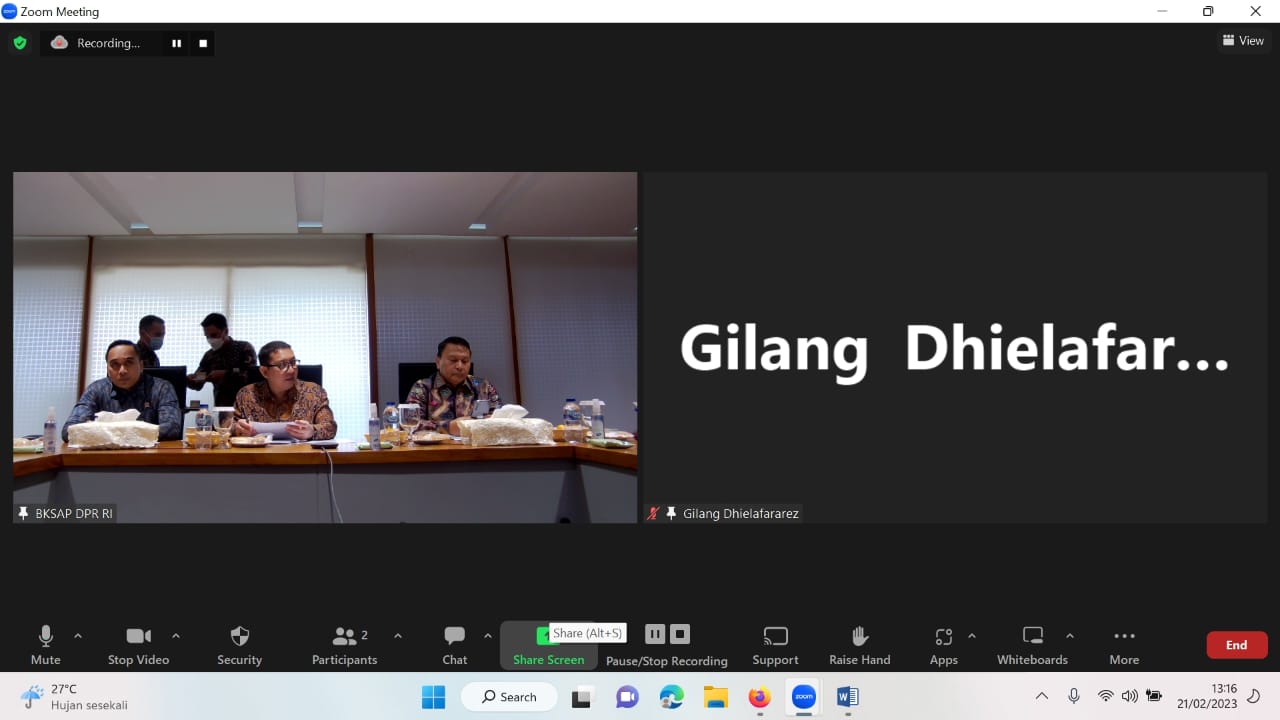Open Task View in the taskbar
This screenshot has width=1280, height=720.
[x=582, y=697]
